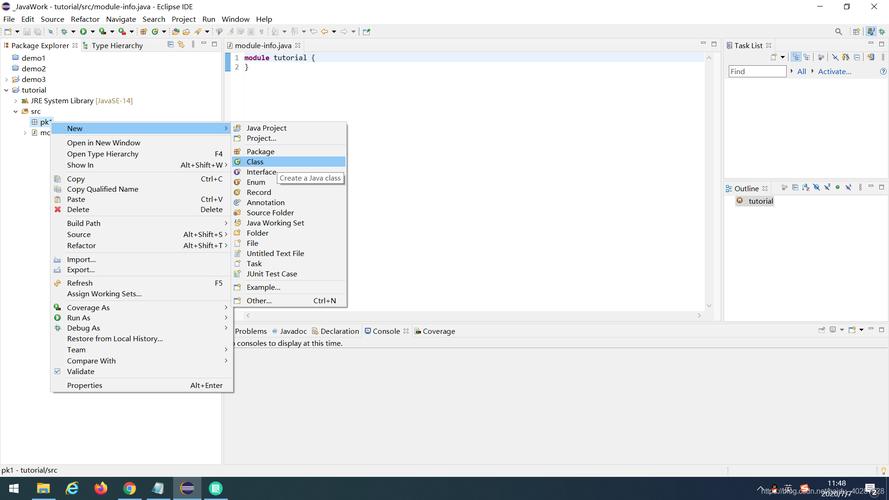Select Package in the New submenu
Image resolution: width=889 pixels, height=500 pixels.
coord(289,151)
